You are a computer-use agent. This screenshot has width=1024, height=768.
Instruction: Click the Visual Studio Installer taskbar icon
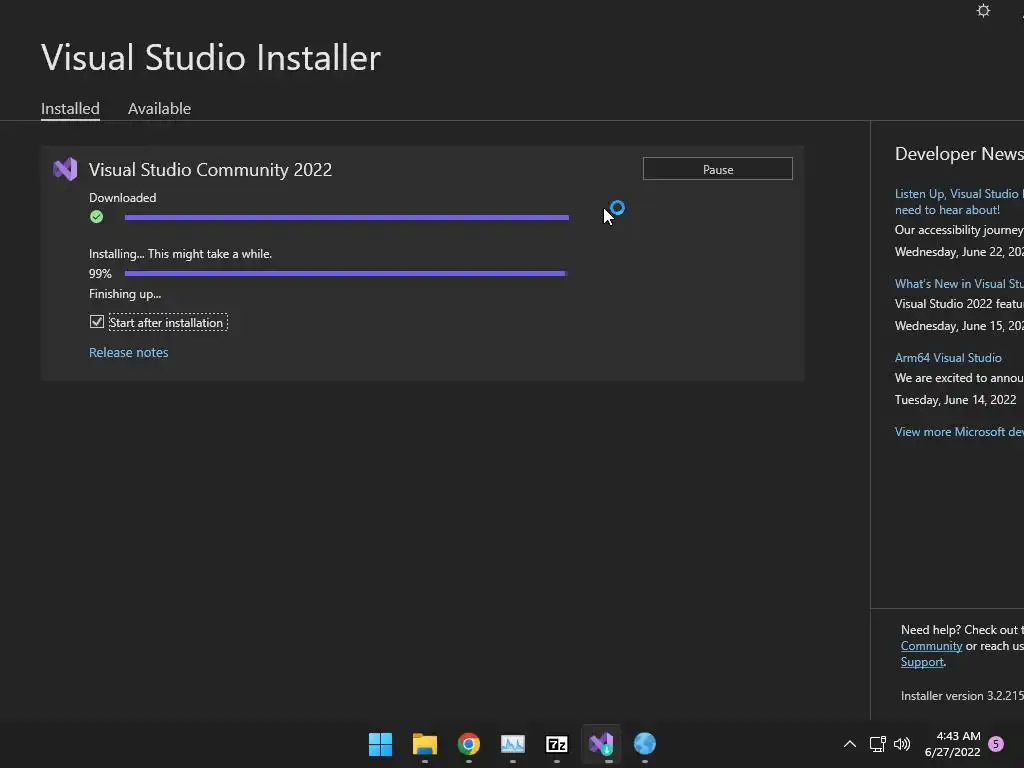tap(601, 744)
